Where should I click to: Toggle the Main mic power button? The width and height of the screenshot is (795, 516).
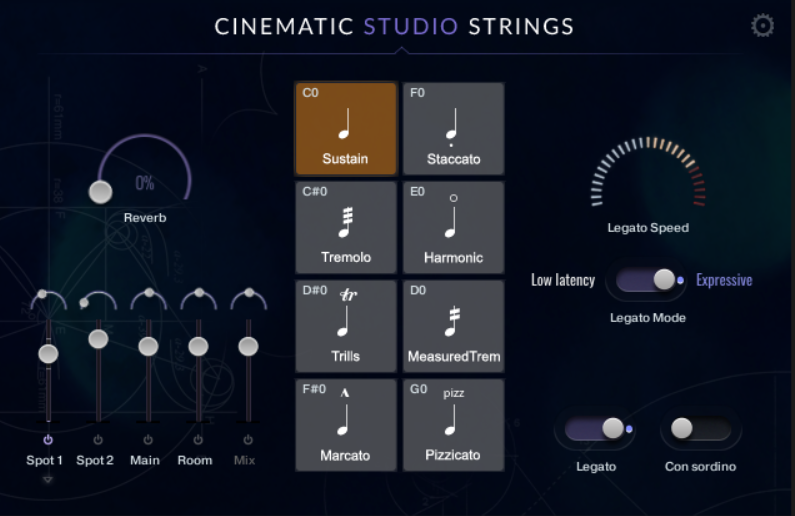click(148, 439)
